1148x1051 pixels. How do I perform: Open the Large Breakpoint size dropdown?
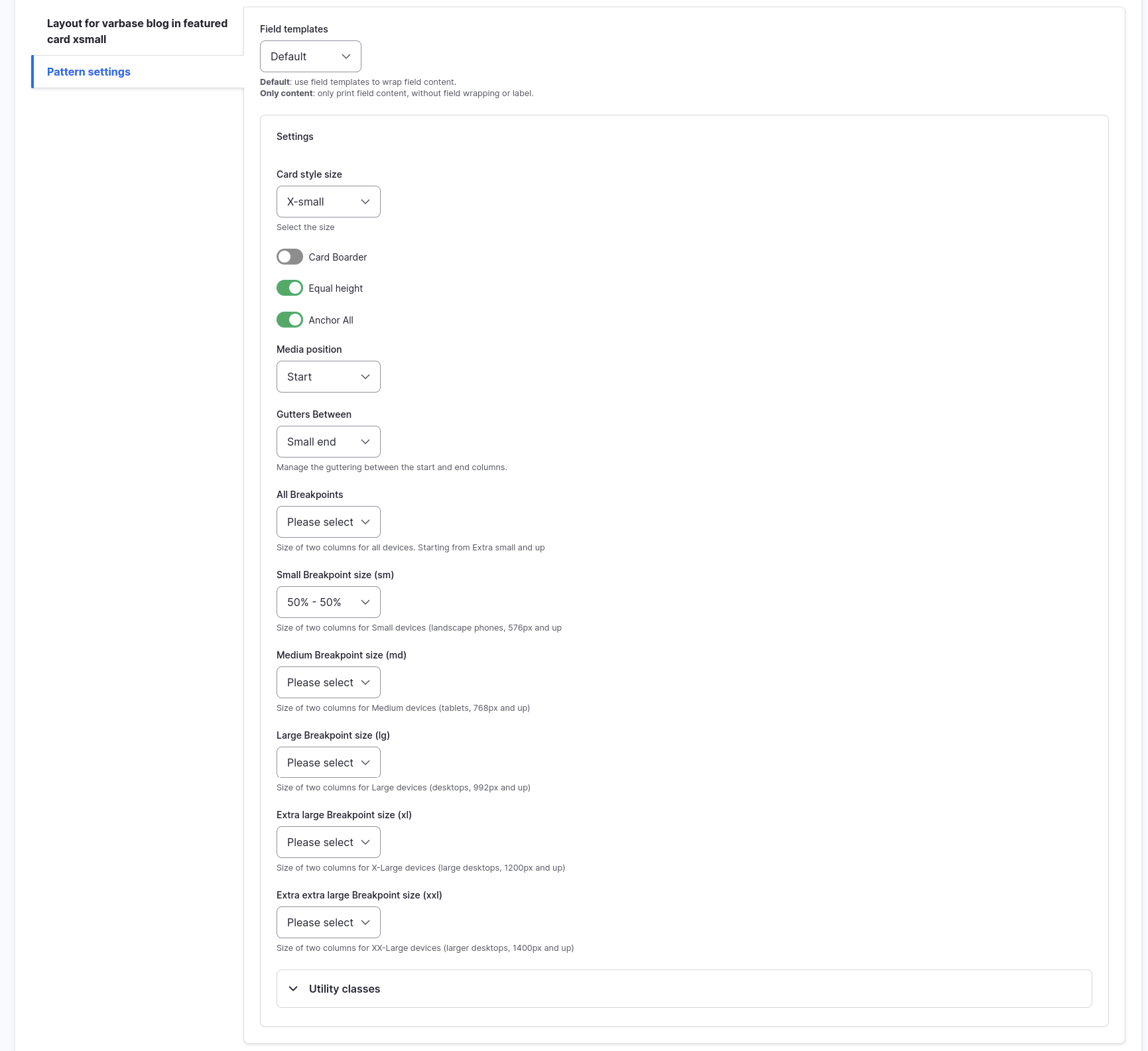tap(328, 763)
